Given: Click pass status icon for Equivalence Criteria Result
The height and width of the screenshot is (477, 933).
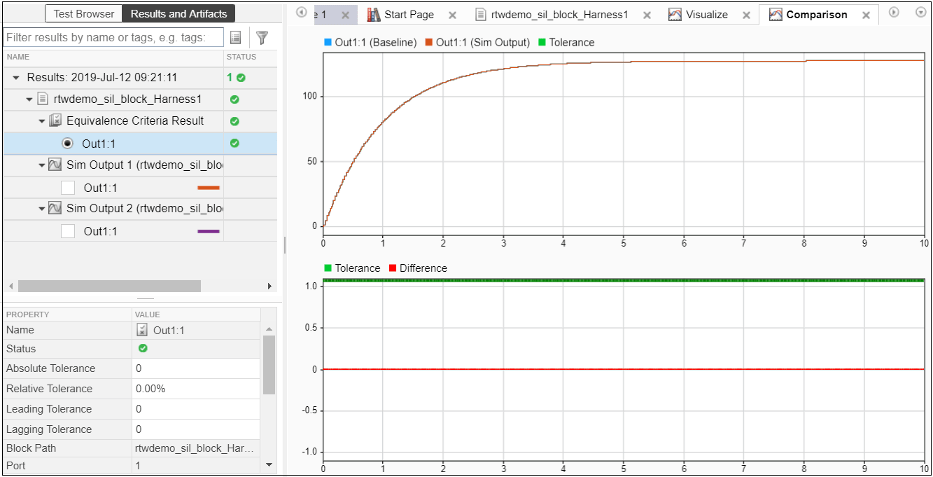Looking at the screenshot, I should pos(234,121).
